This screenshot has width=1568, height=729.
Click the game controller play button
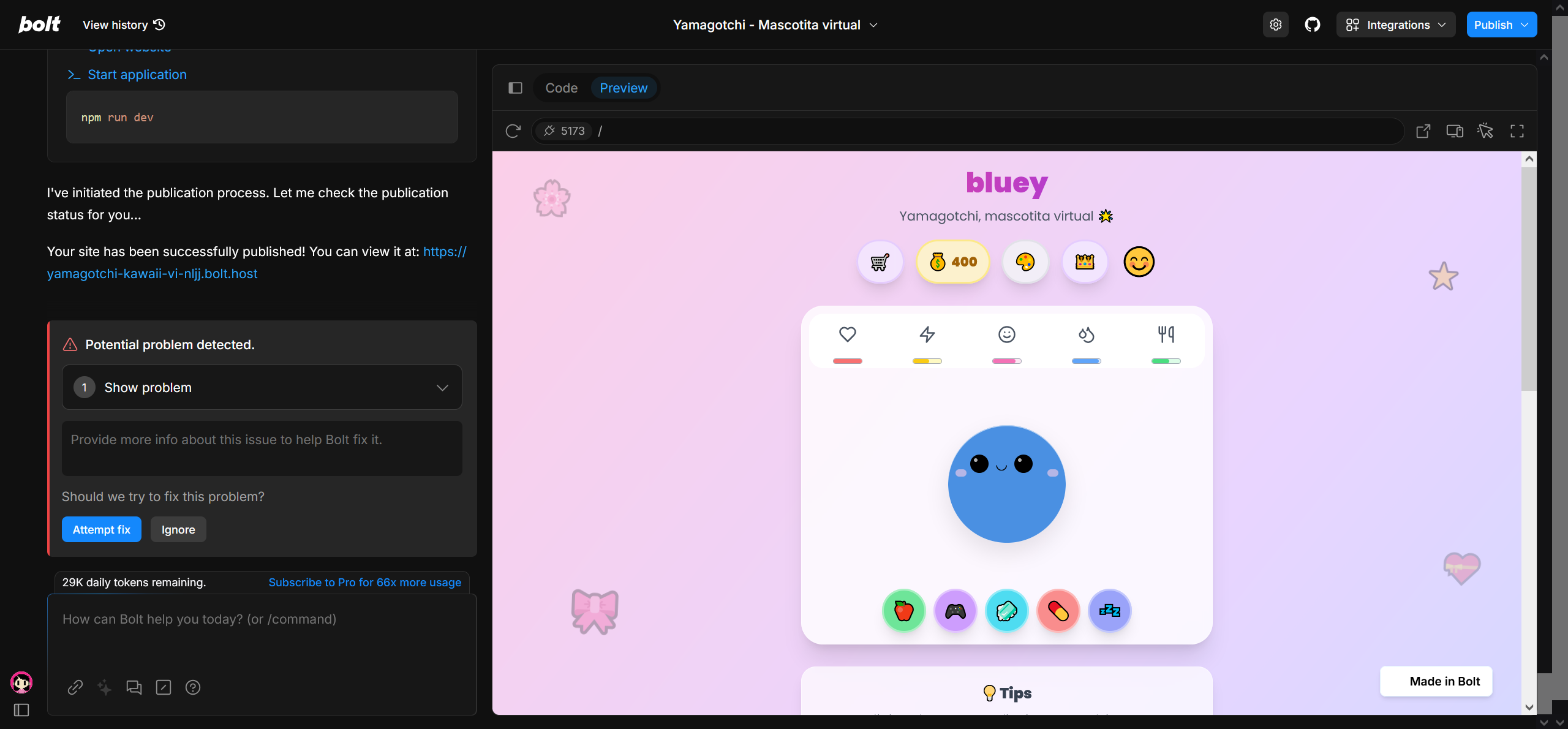(955, 611)
